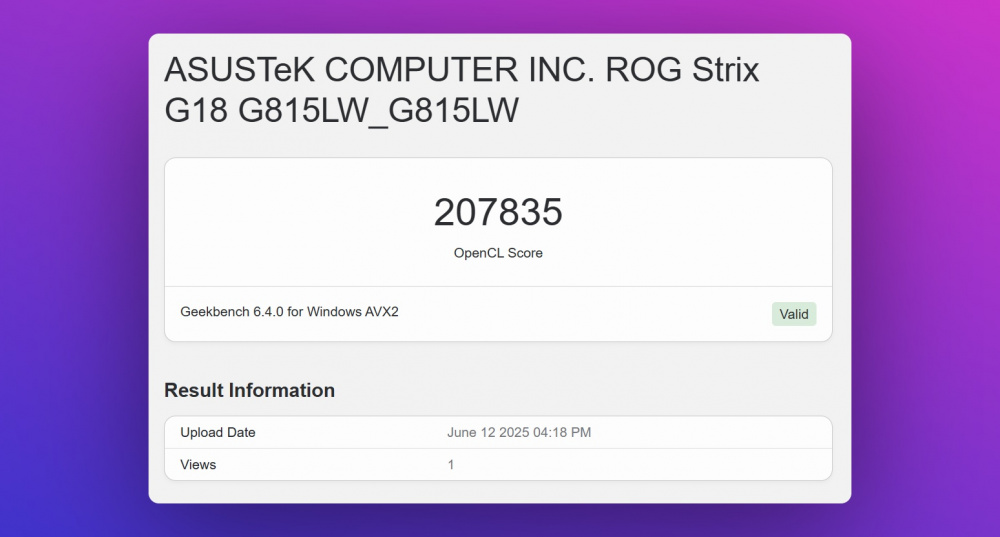Click the word ASUSTeK in the title
The image size is (1000, 537).
coord(239,70)
